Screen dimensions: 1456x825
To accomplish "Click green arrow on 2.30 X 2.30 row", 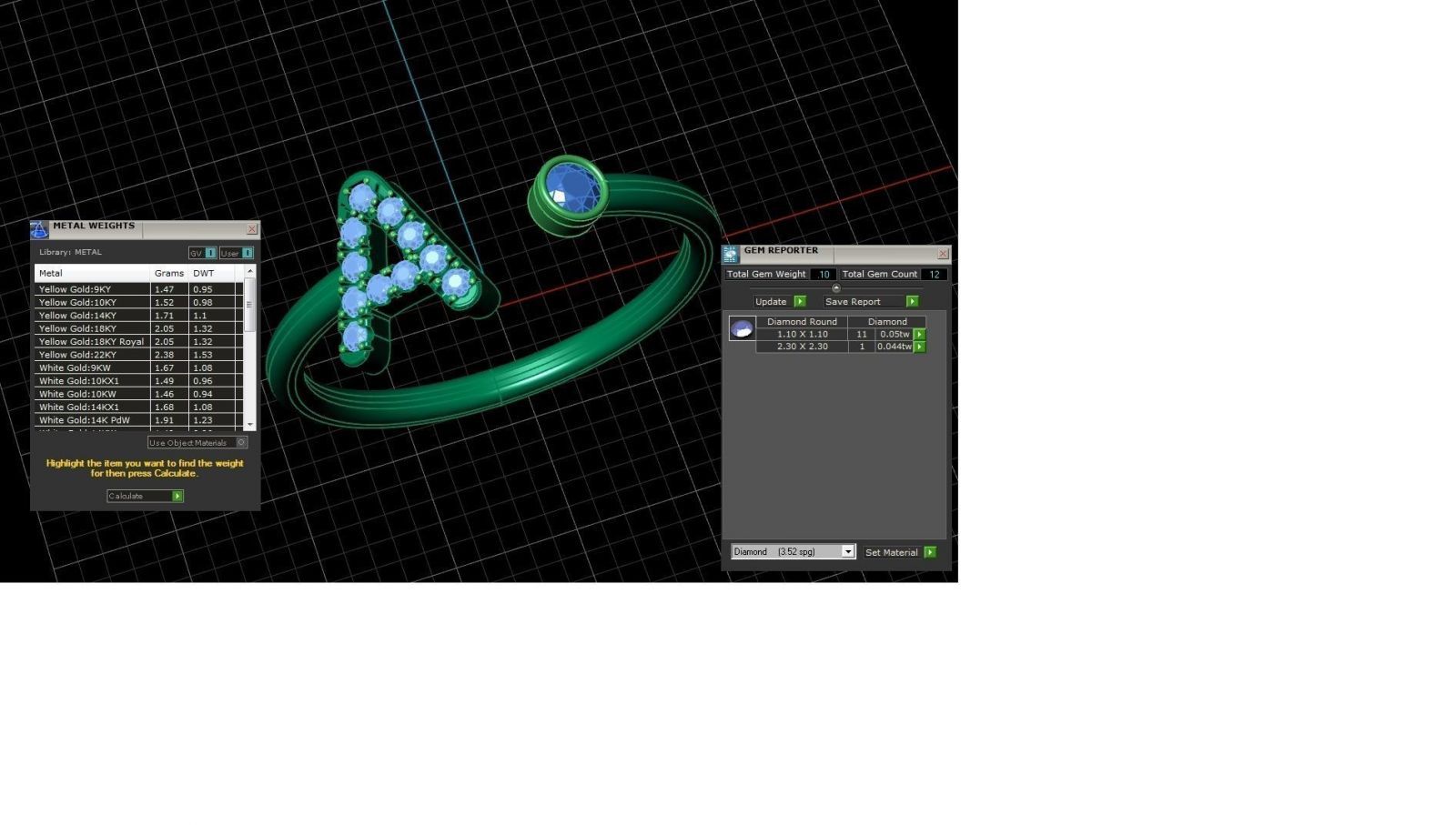I will 919,347.
